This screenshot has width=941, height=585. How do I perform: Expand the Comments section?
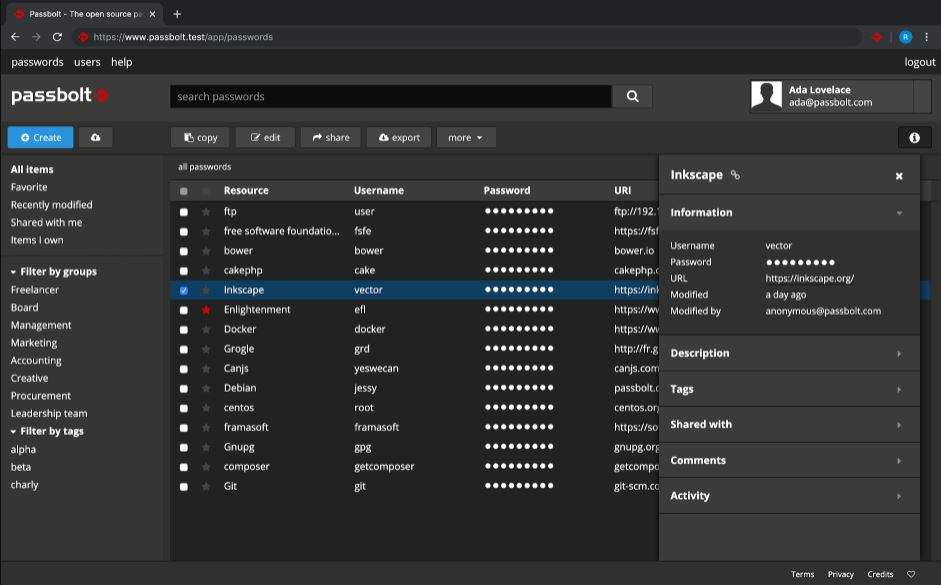pyautogui.click(x=789, y=460)
